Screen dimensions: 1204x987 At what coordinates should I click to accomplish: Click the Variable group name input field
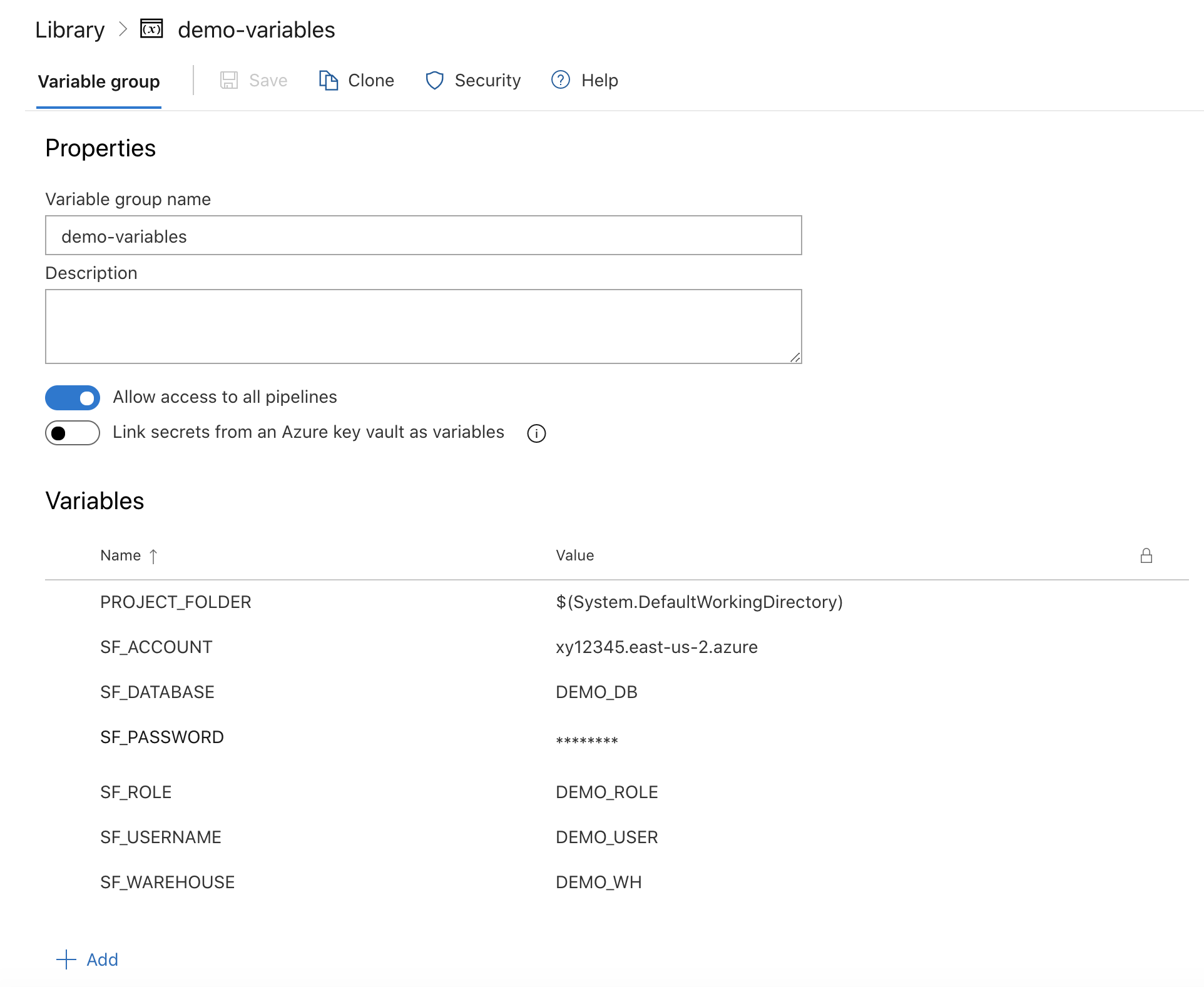[x=423, y=235]
